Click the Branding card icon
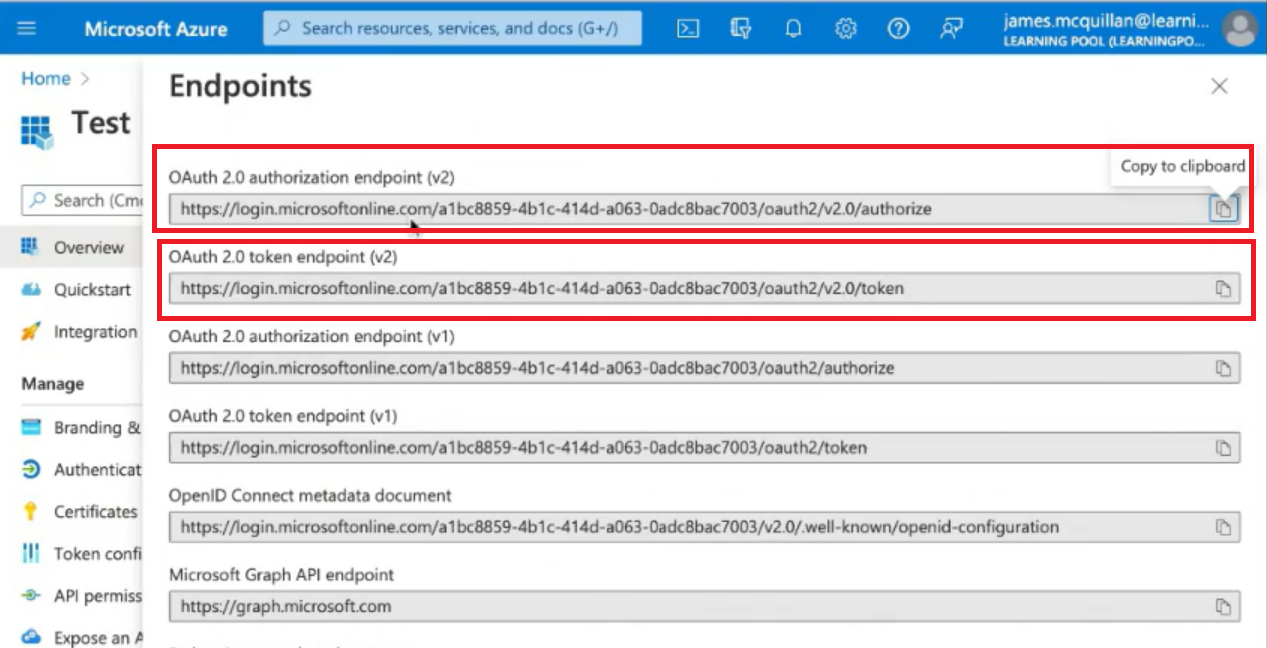 (31, 428)
